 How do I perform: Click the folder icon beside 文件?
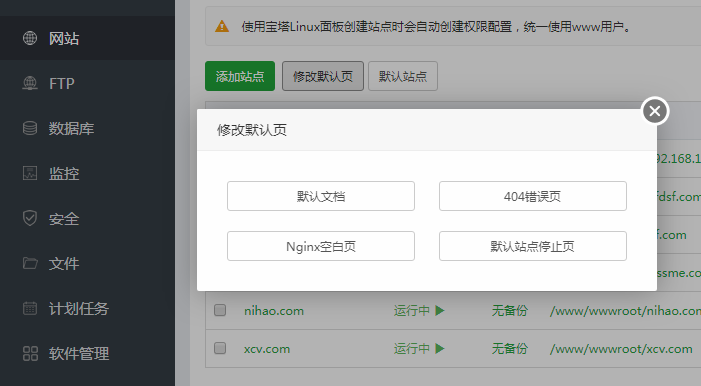[30, 263]
